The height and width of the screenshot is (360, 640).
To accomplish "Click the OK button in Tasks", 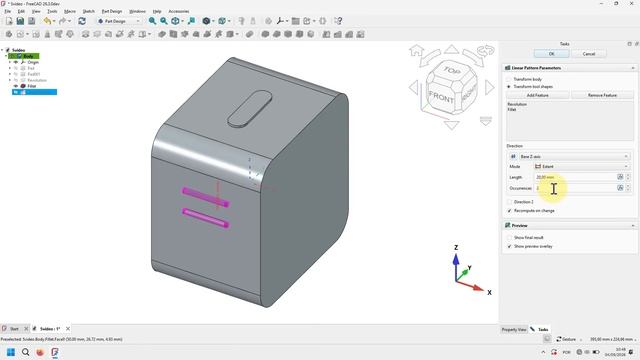I will (x=551, y=54).
